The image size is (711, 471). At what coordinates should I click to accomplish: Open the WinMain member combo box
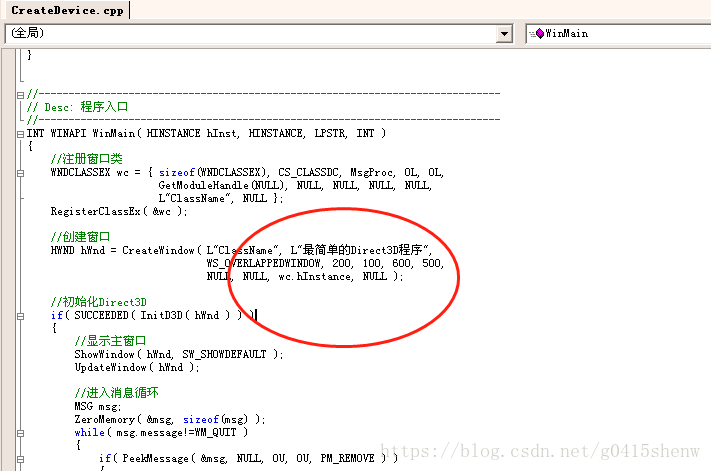tap(618, 34)
